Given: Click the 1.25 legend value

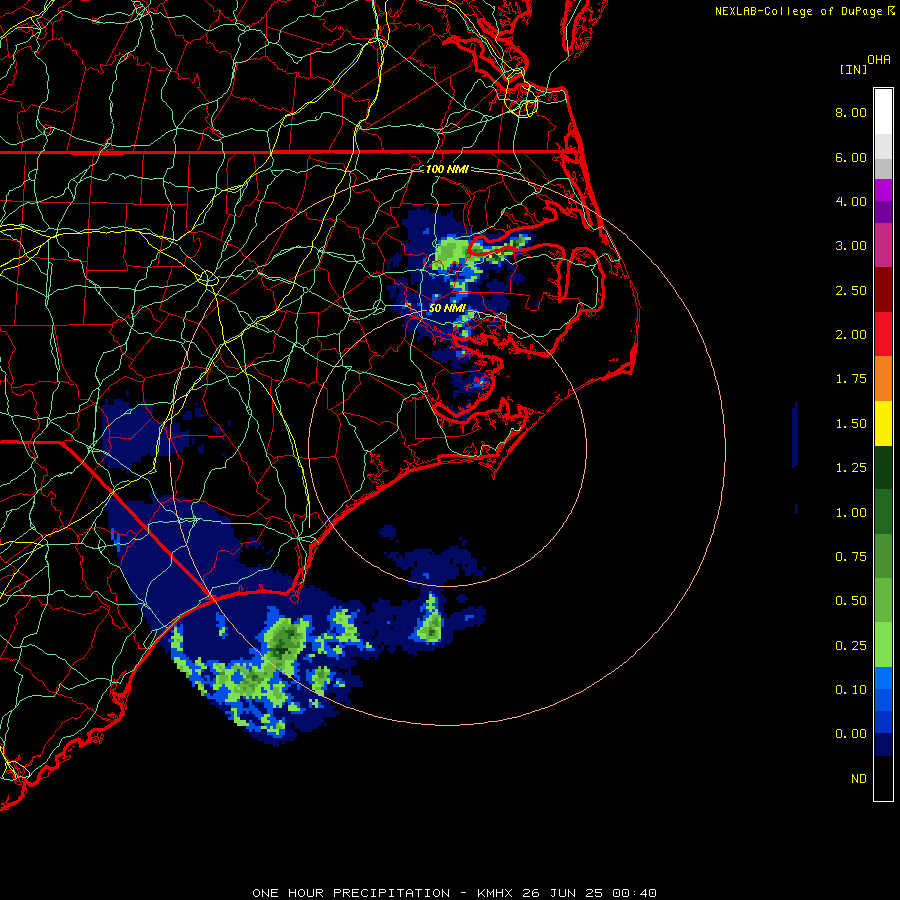Looking at the screenshot, I should pyautogui.click(x=851, y=468).
